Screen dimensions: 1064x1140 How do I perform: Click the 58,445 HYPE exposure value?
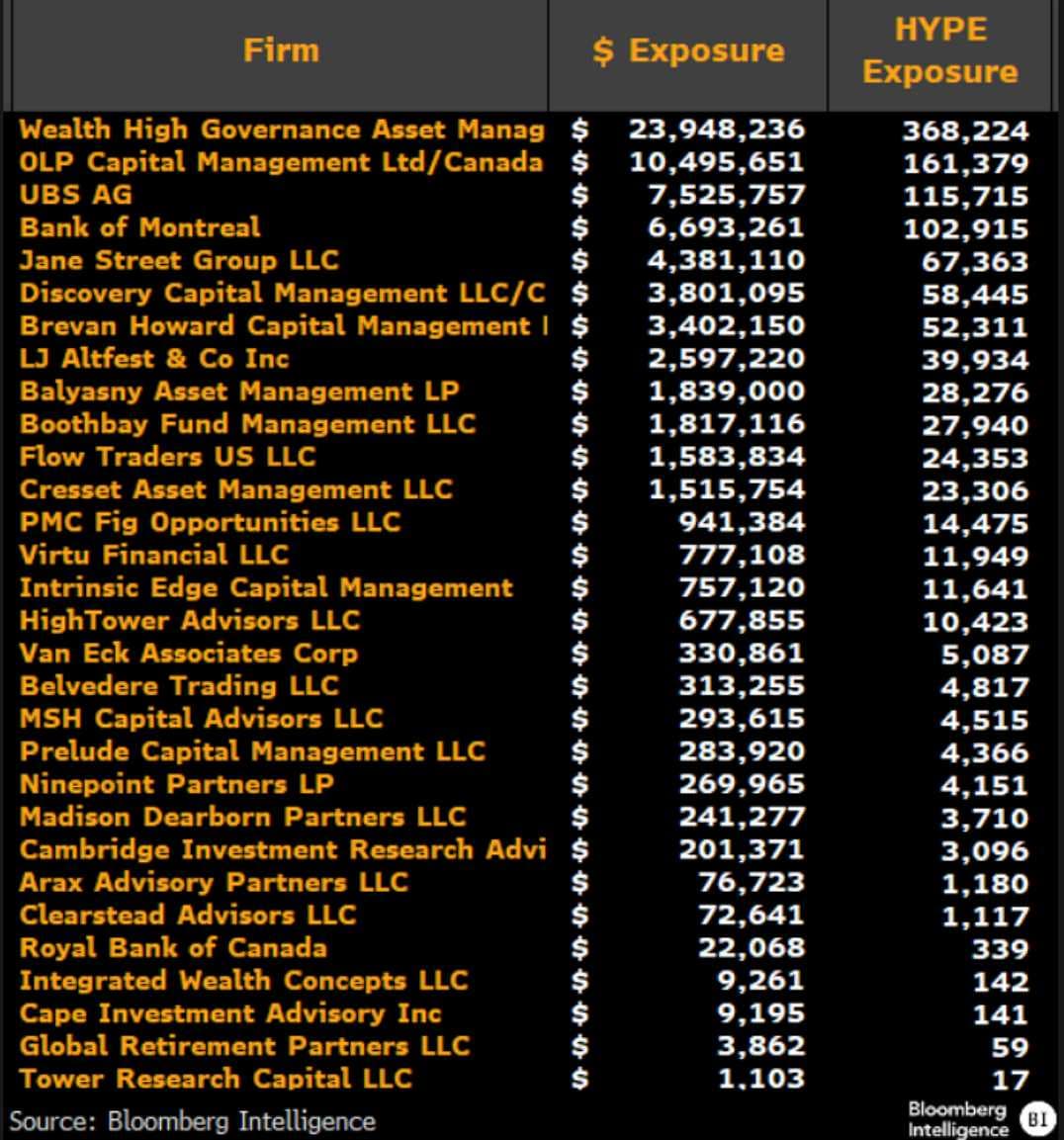point(975,295)
